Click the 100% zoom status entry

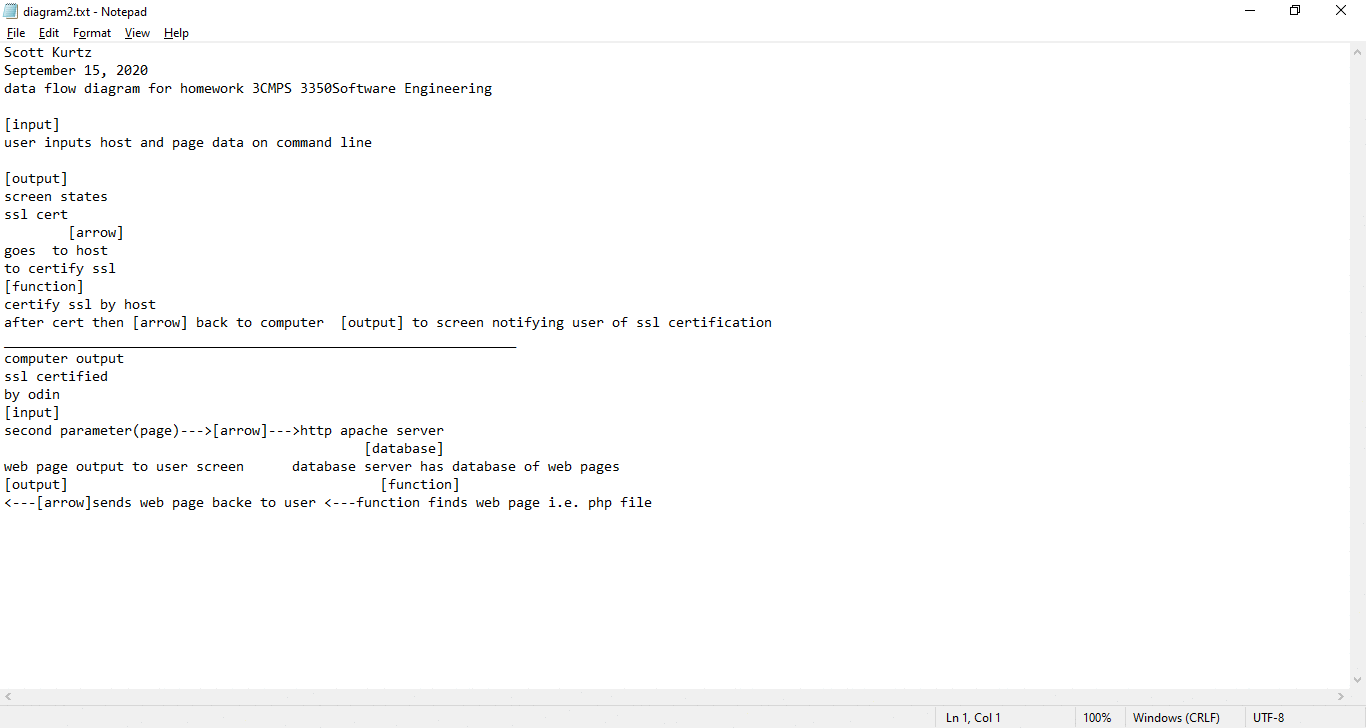(x=1097, y=718)
